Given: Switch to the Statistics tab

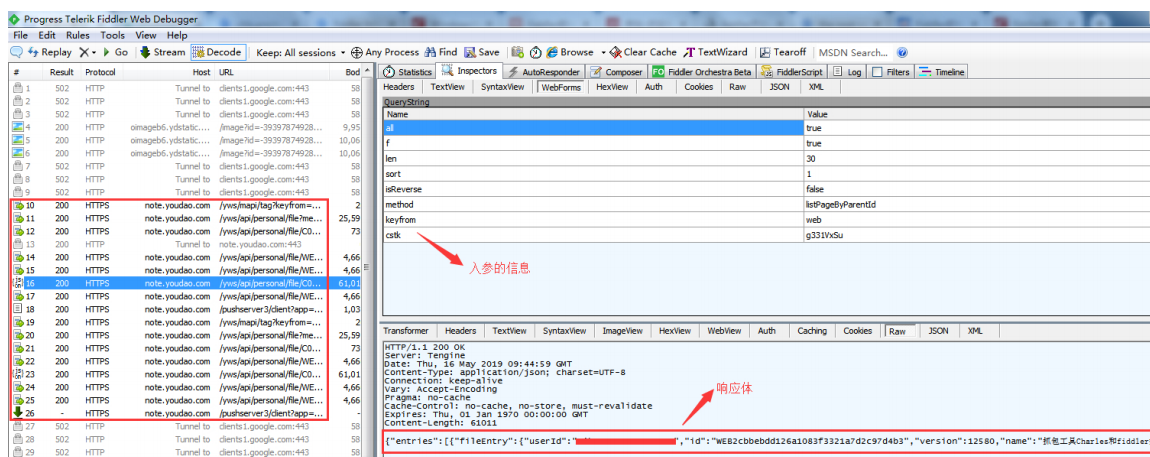Looking at the screenshot, I should pos(408,72).
